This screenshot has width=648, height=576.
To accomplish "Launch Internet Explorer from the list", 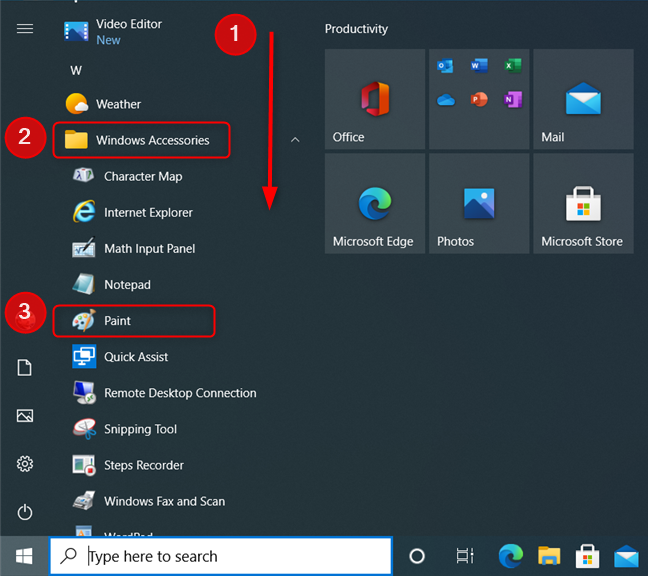I will point(133,212).
